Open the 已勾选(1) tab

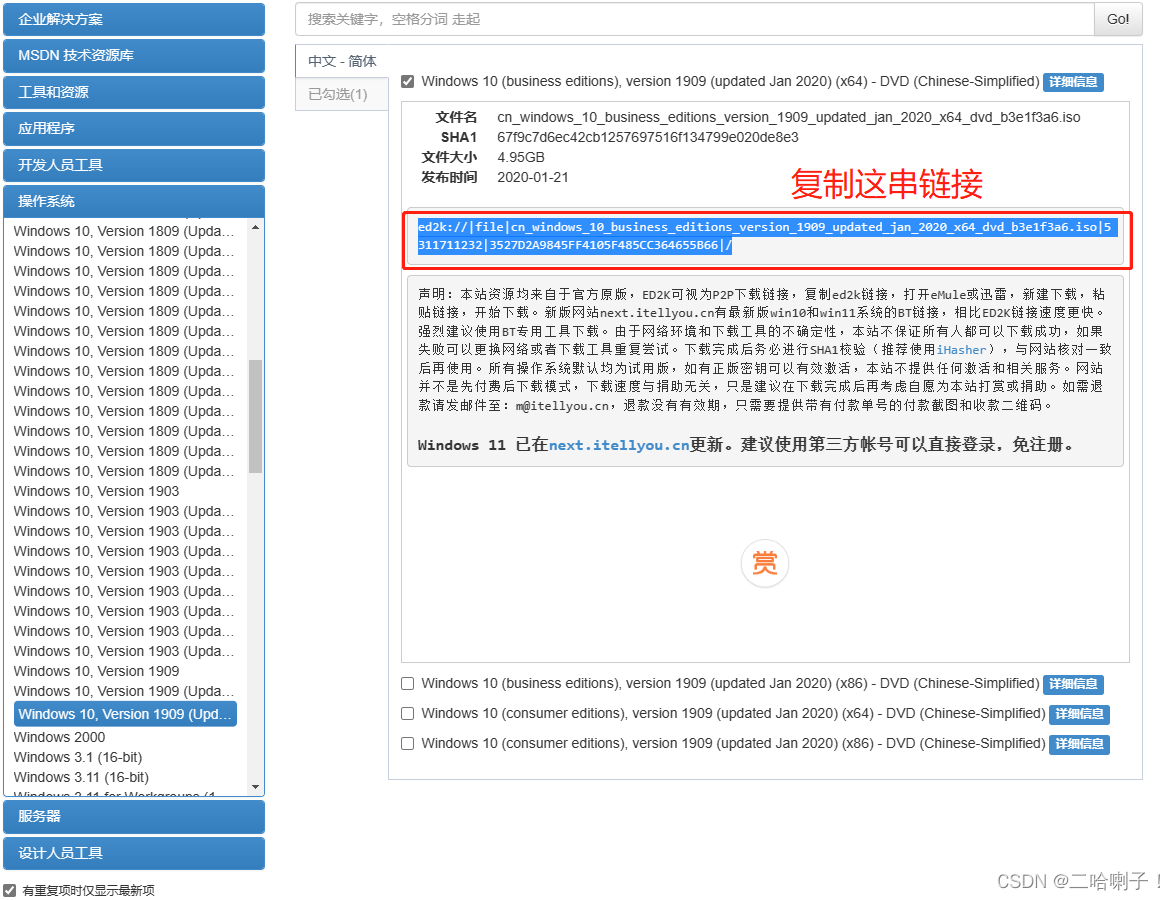[342, 94]
